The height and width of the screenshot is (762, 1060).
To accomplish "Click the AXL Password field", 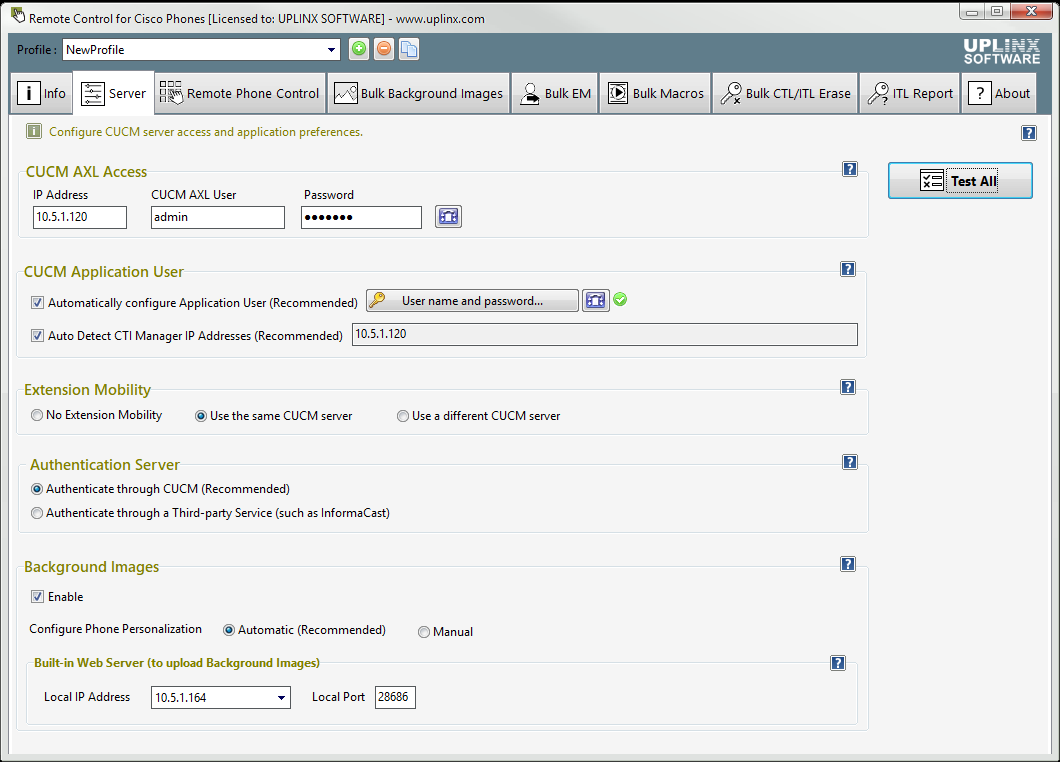I will click(x=362, y=217).
